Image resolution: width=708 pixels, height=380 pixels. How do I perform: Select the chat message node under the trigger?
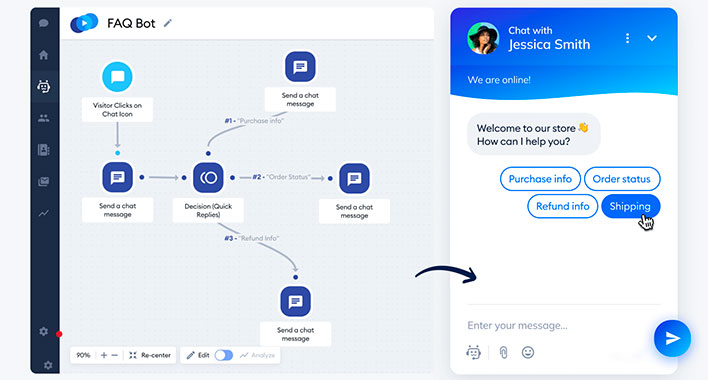tap(117, 177)
